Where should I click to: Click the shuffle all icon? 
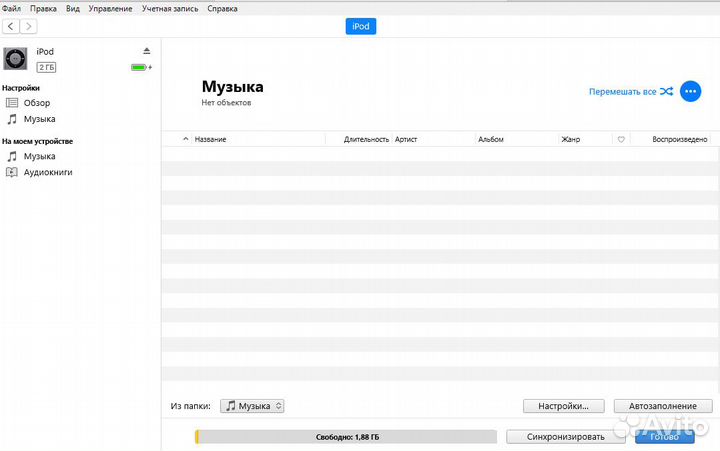tap(666, 91)
